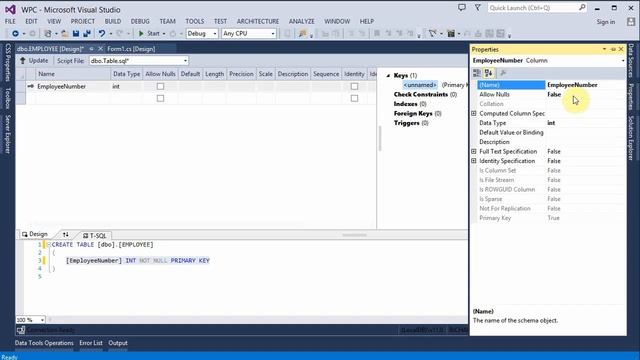Open the Start button dropdown arrow
This screenshot has height=360, width=640.
[164, 34]
